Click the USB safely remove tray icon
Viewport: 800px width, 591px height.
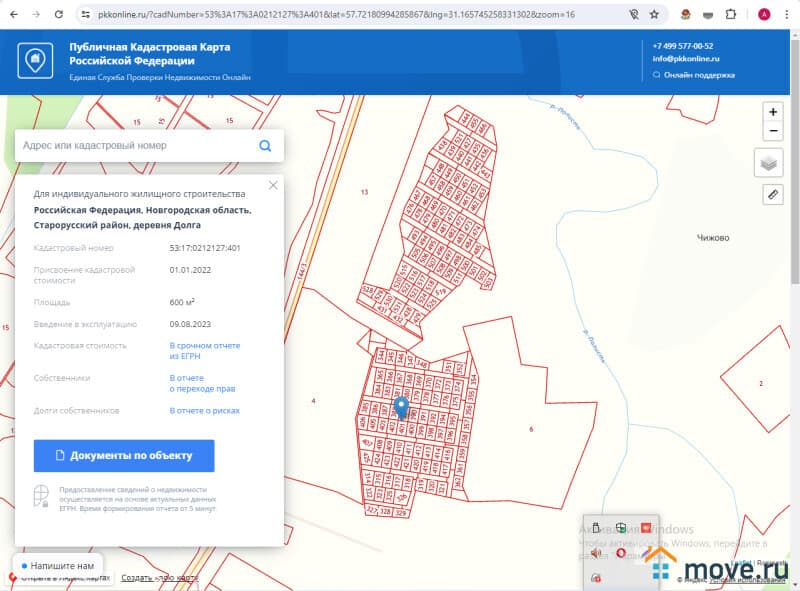pos(595,528)
